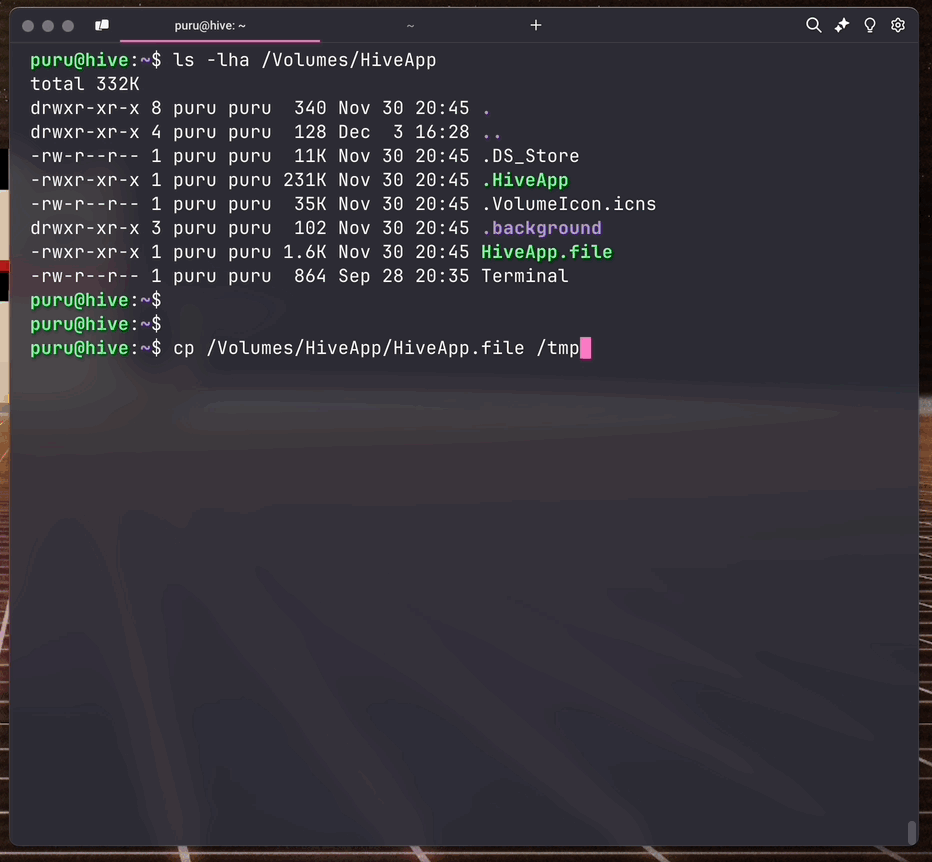The width and height of the screenshot is (932, 862).
Task: Click the .VolumeIcon.icns file name
Action: [569, 204]
